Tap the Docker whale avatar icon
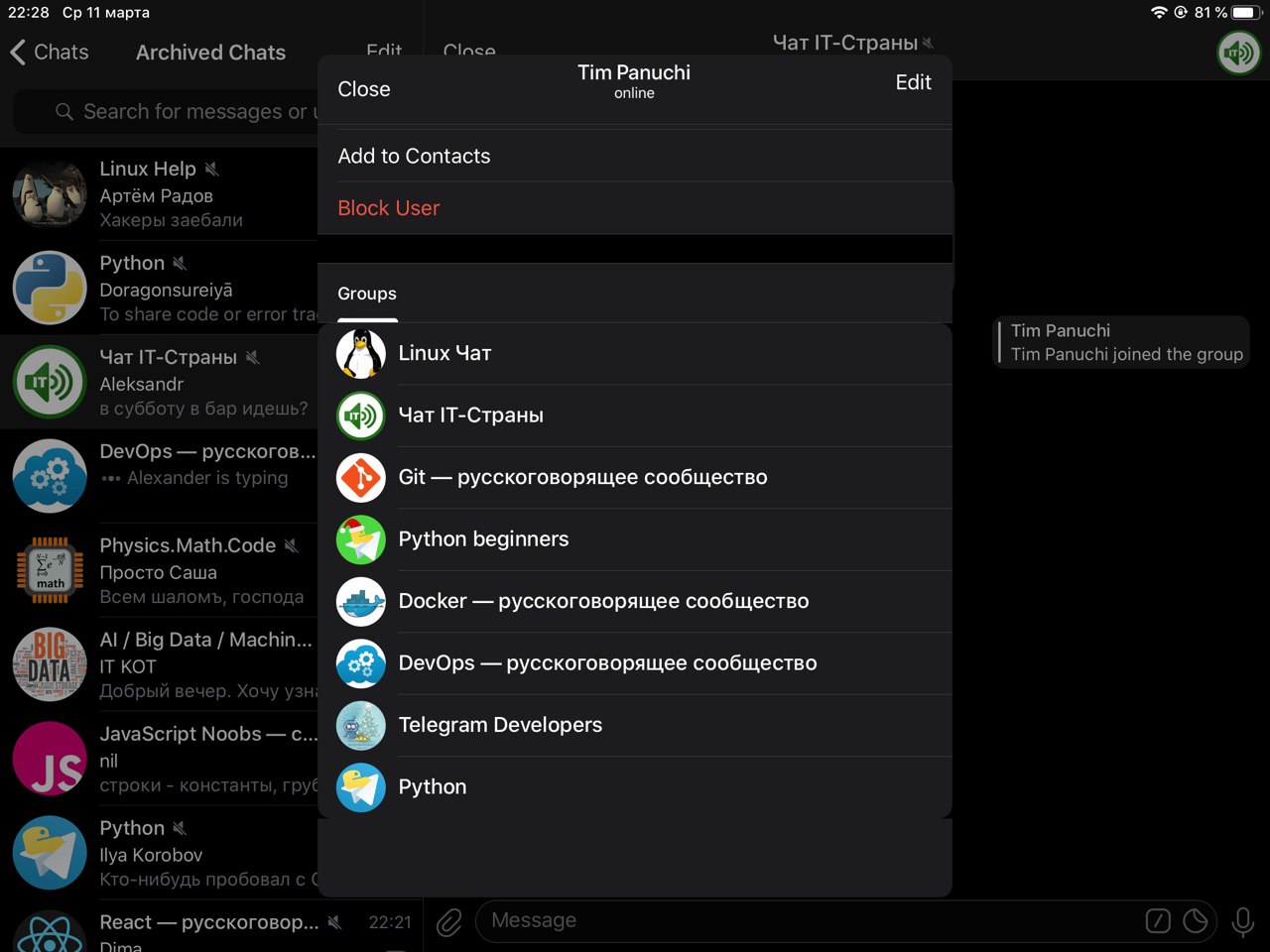 coord(361,602)
